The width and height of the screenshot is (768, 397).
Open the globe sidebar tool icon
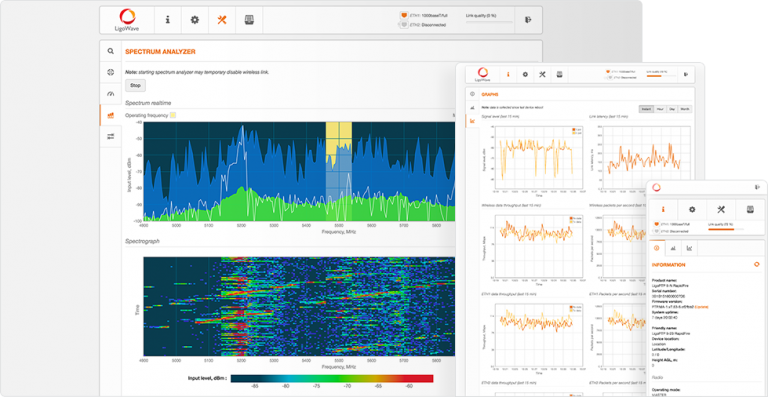pos(111,72)
